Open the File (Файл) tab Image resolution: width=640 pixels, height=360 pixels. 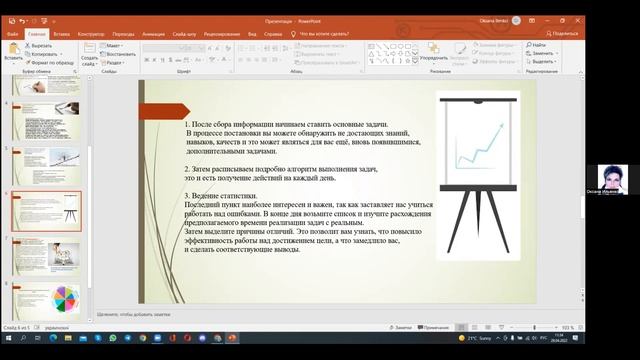point(12,34)
